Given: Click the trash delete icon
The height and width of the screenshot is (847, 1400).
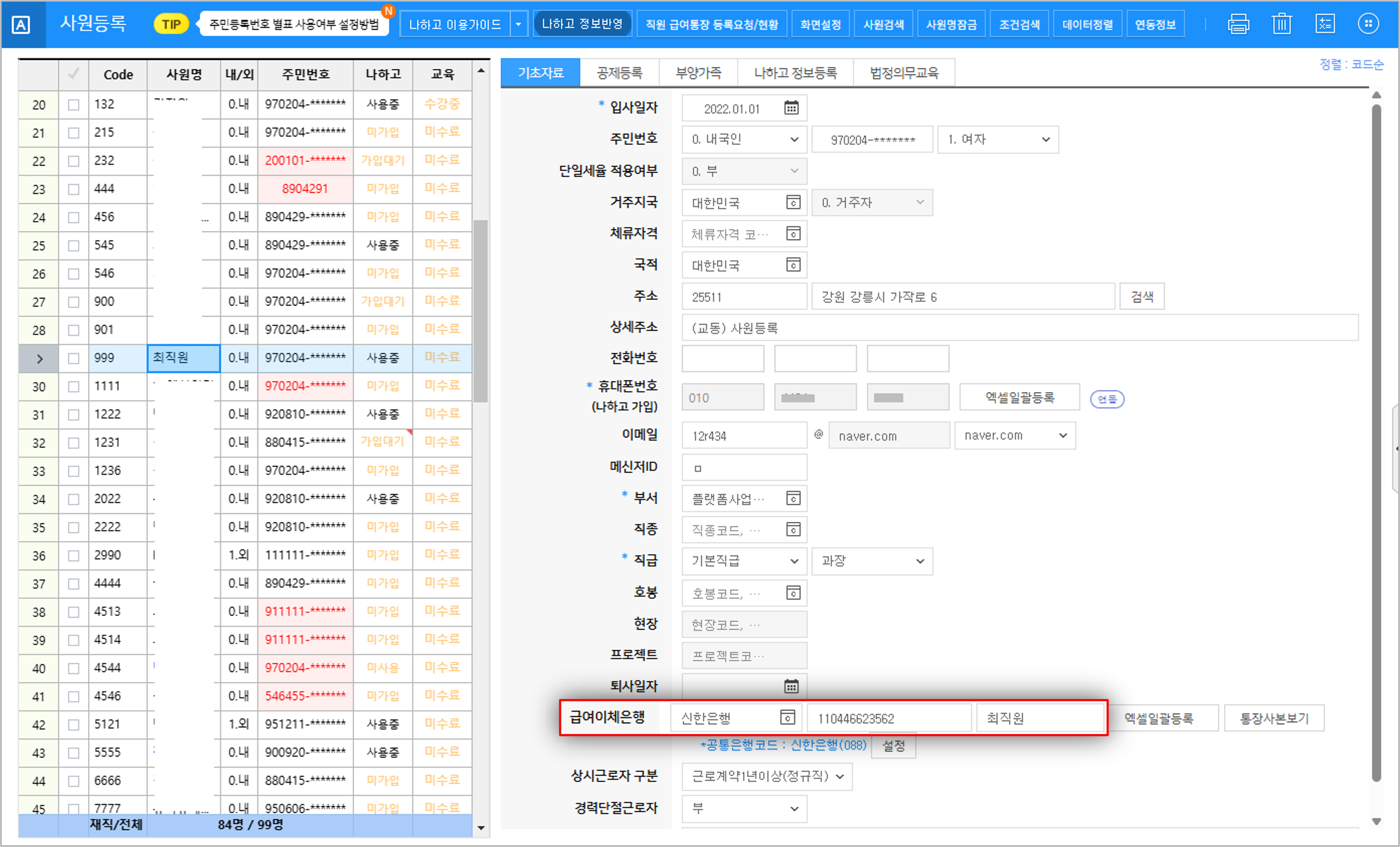Looking at the screenshot, I should pyautogui.click(x=1282, y=24).
